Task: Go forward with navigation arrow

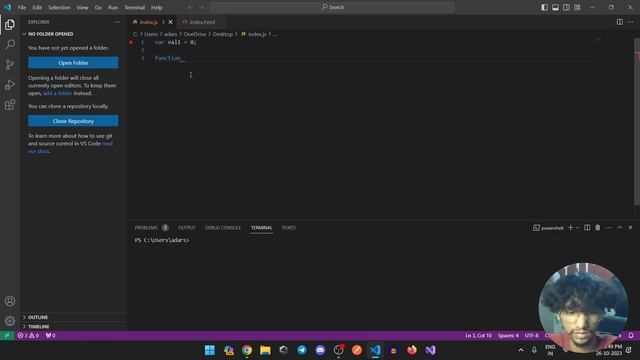Action: coord(202,7)
